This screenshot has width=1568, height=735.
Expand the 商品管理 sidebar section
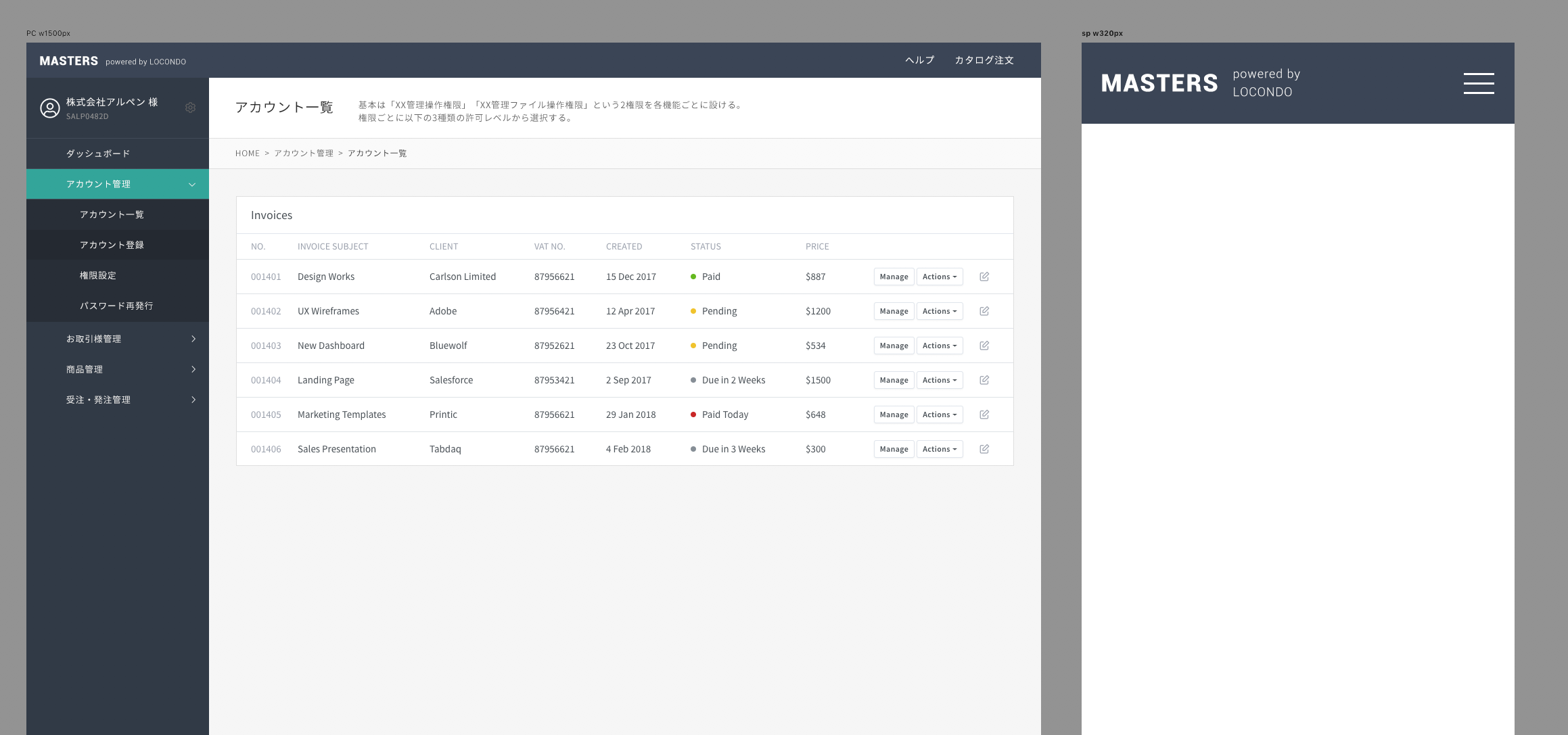click(193, 369)
